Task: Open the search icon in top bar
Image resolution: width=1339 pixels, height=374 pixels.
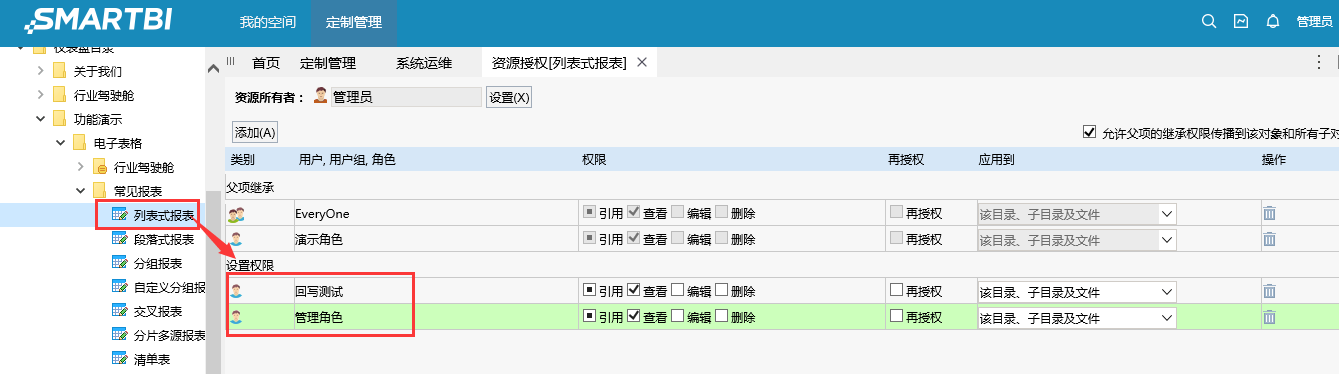Action: click(x=1208, y=21)
